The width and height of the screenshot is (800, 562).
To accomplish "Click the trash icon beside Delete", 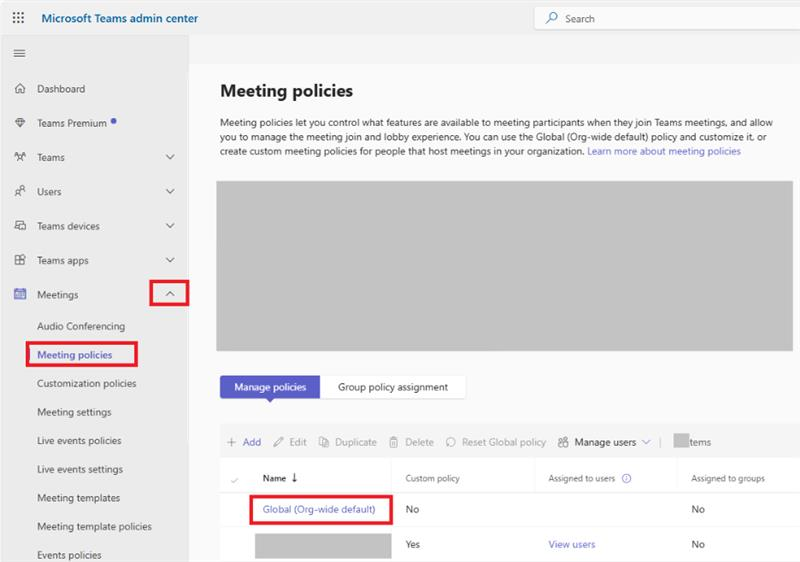I will pos(393,442).
